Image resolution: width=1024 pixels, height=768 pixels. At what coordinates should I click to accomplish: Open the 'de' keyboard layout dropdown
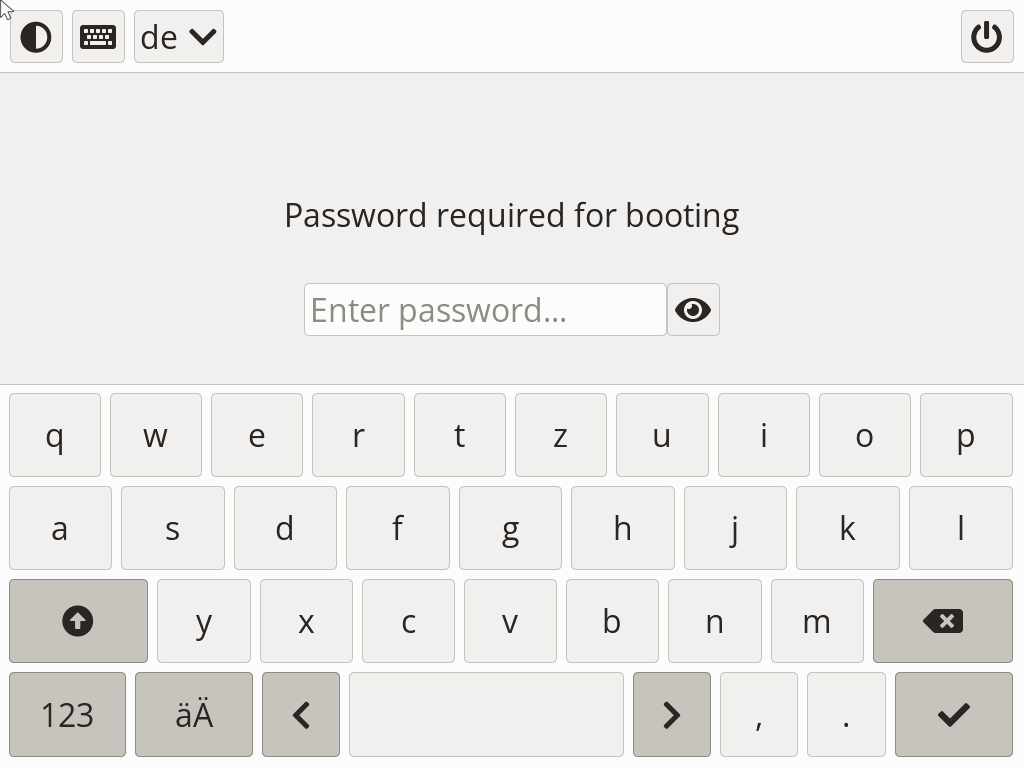[x=179, y=37]
